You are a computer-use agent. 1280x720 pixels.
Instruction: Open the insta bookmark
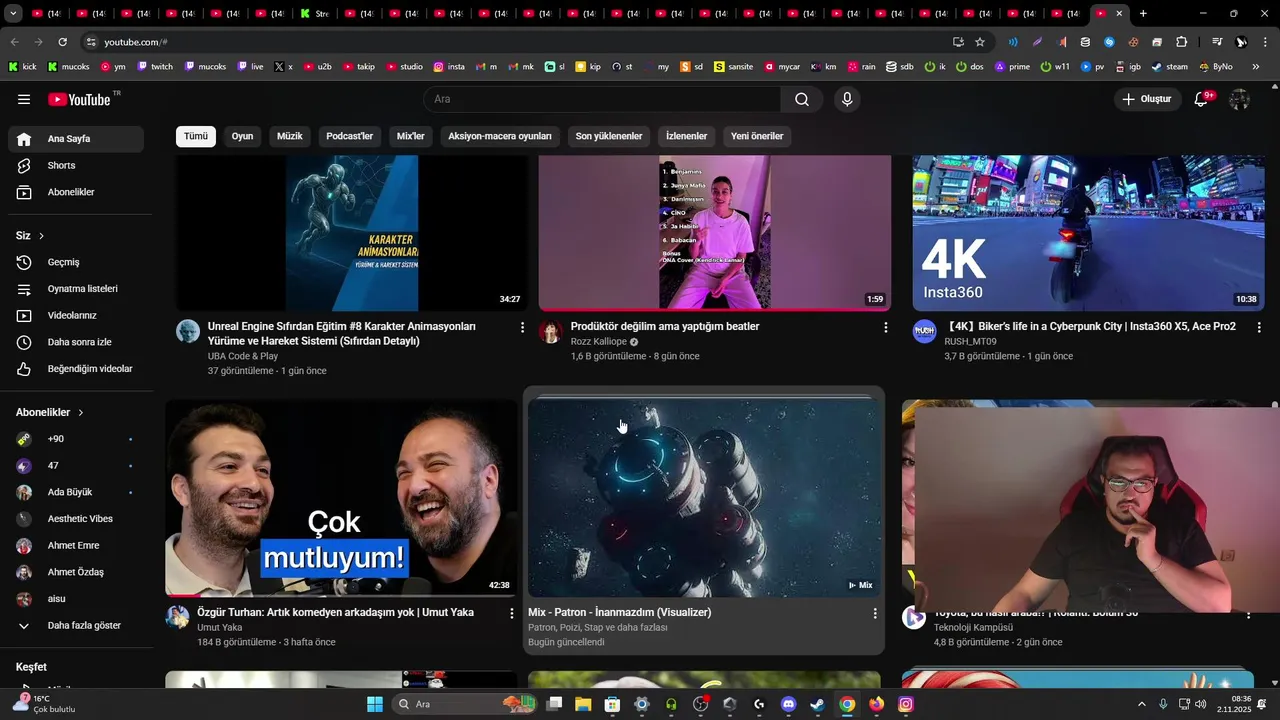(449, 67)
